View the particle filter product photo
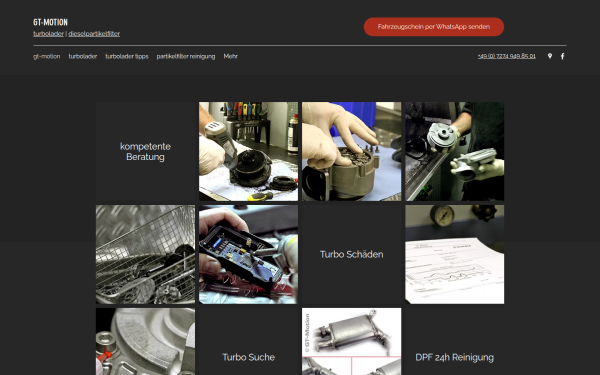 352,342
